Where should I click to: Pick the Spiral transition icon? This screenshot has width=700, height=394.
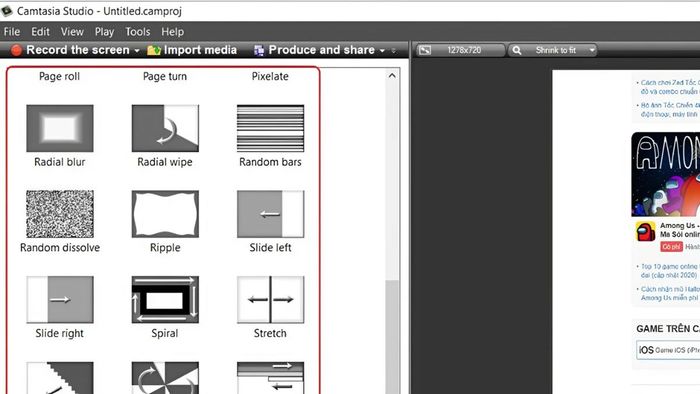165,300
